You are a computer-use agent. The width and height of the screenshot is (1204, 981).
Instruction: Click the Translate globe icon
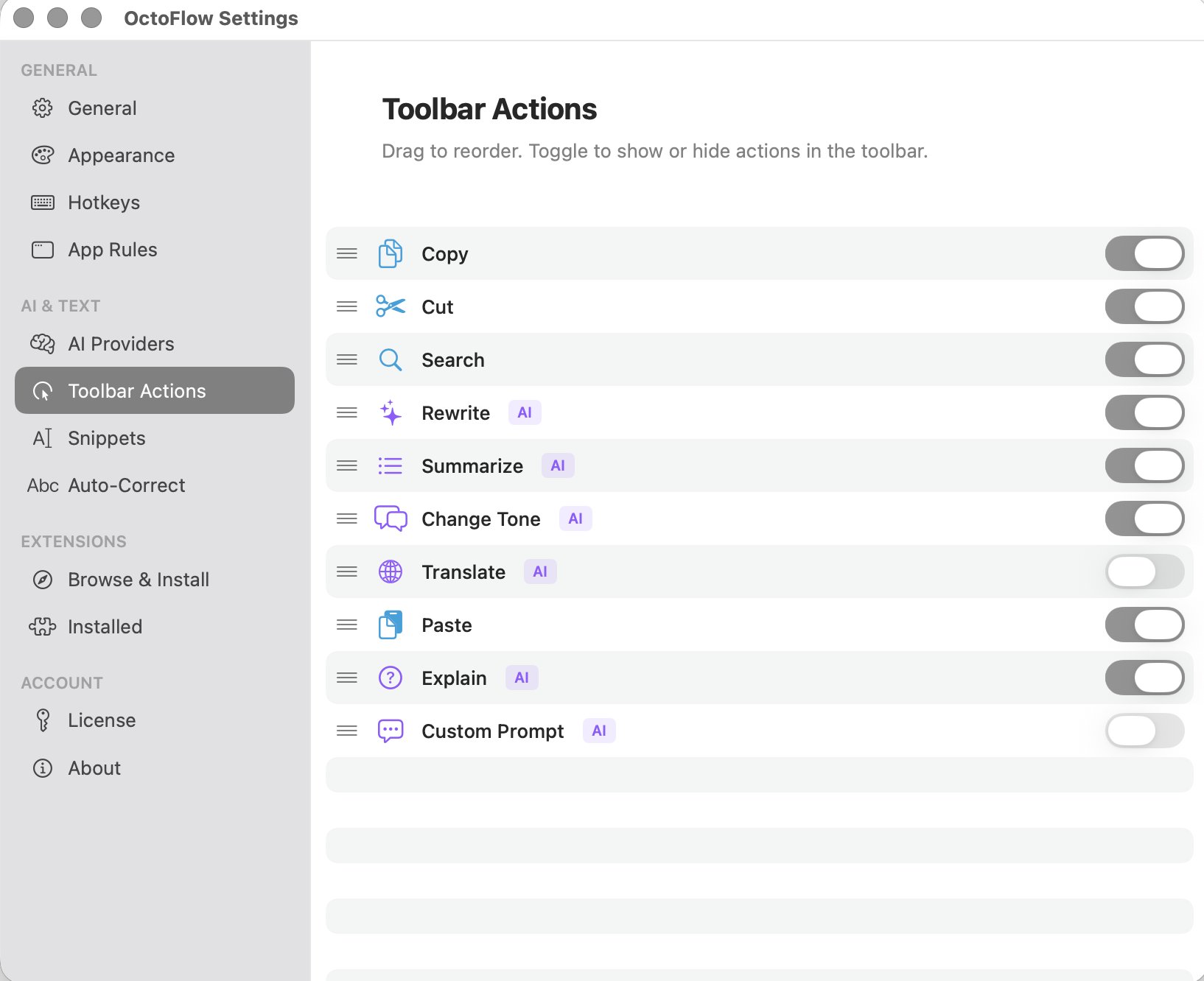[x=391, y=572]
